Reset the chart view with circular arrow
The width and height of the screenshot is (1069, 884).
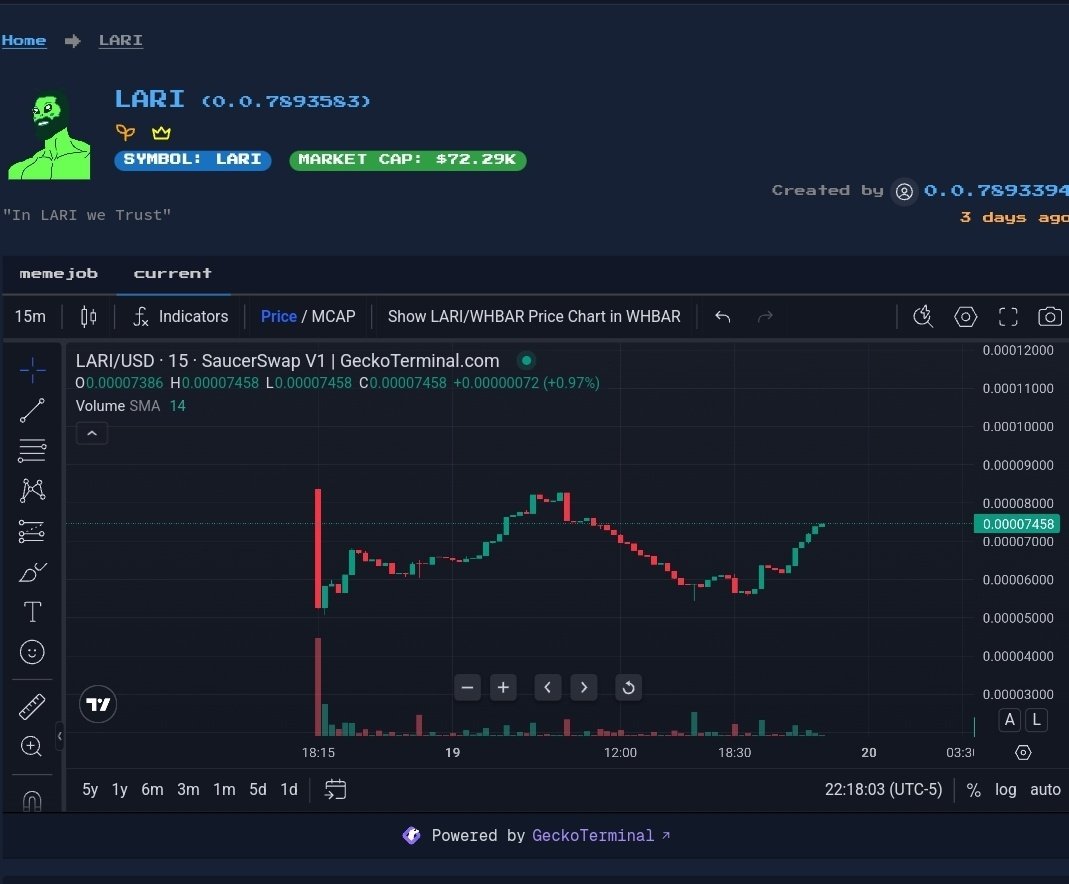(x=628, y=687)
